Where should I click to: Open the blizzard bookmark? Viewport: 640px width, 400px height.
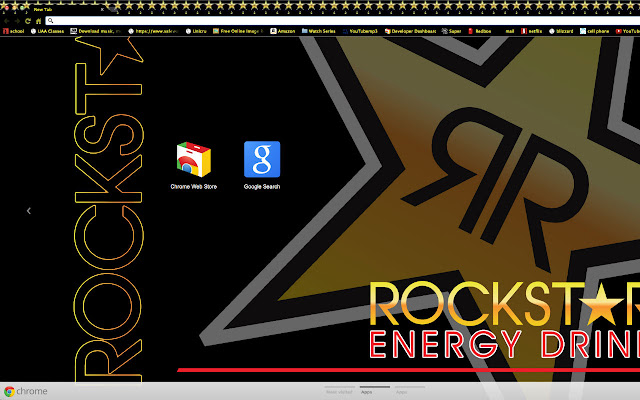(x=561, y=31)
